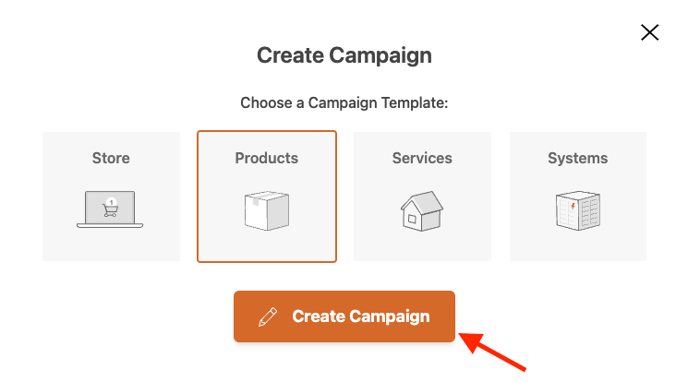Click the window of the Services house

coord(412,219)
